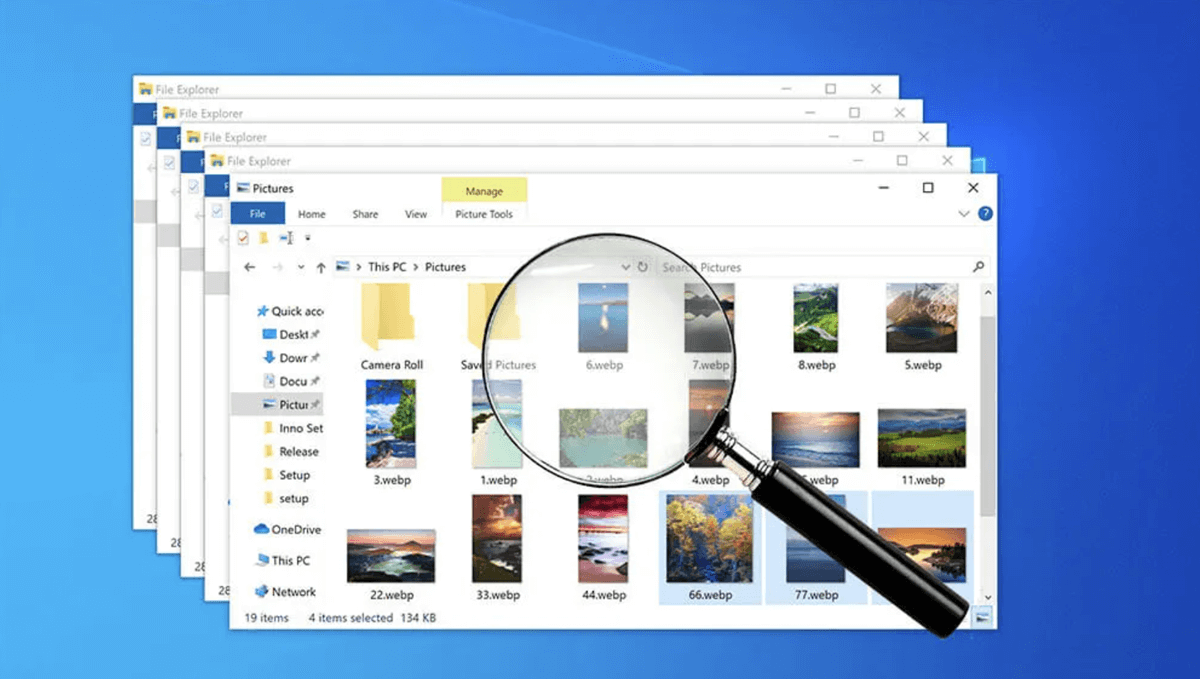Open the Help question mark icon
The width and height of the screenshot is (1200, 679).
pyautogui.click(x=985, y=214)
